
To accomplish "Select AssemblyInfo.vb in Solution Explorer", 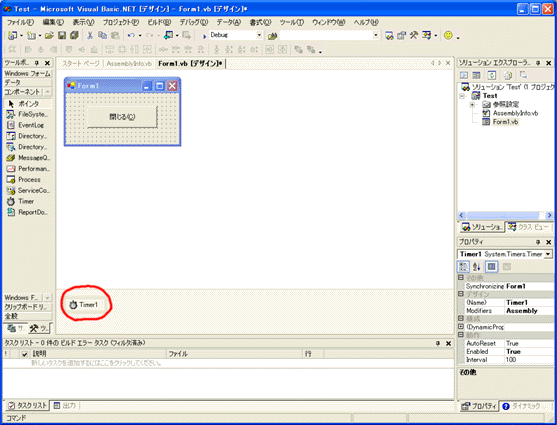I will [515, 113].
